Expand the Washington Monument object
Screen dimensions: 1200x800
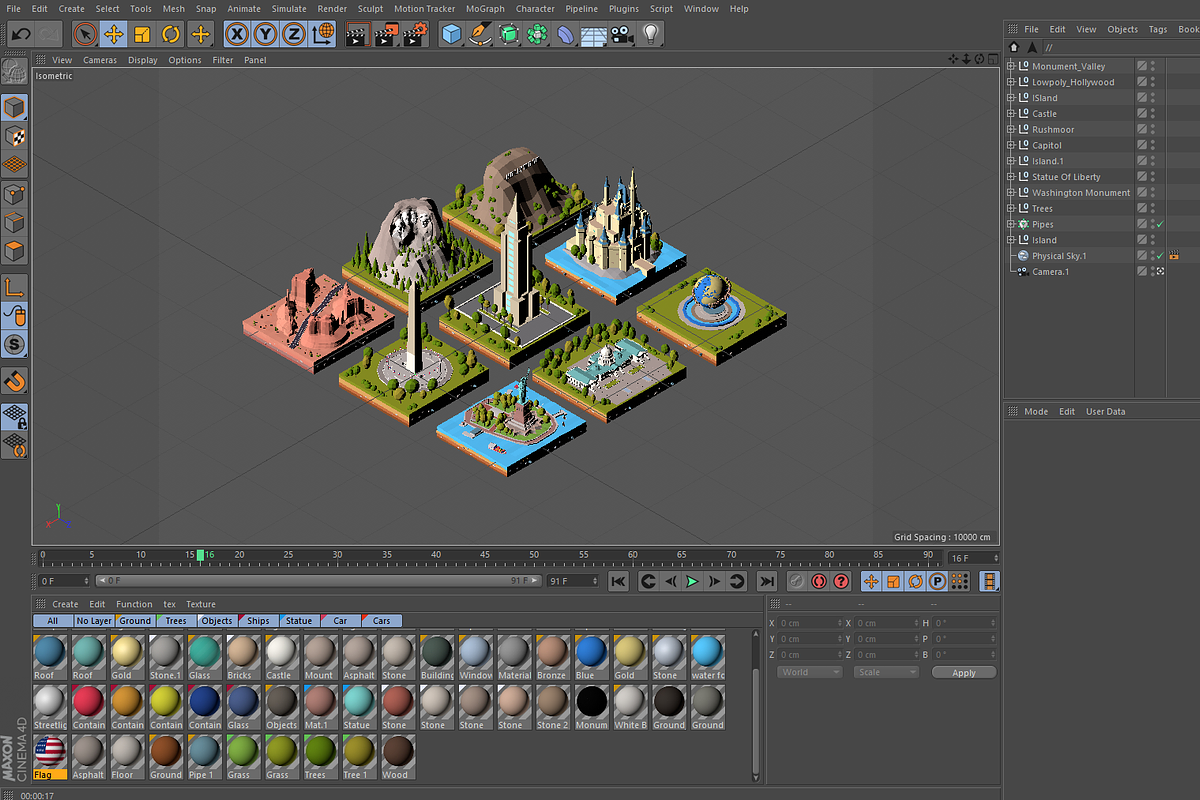pos(1010,193)
